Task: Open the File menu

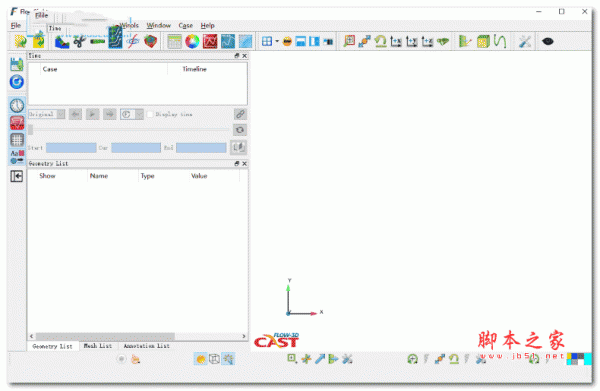Action: pos(16,26)
